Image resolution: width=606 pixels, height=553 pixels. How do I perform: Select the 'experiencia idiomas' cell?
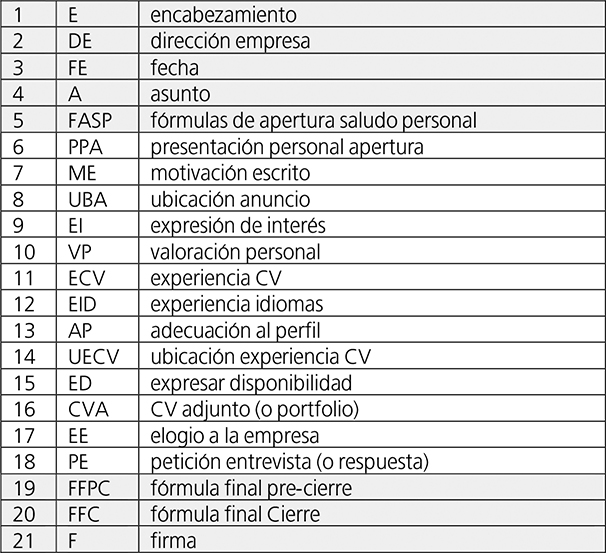[x=237, y=303]
